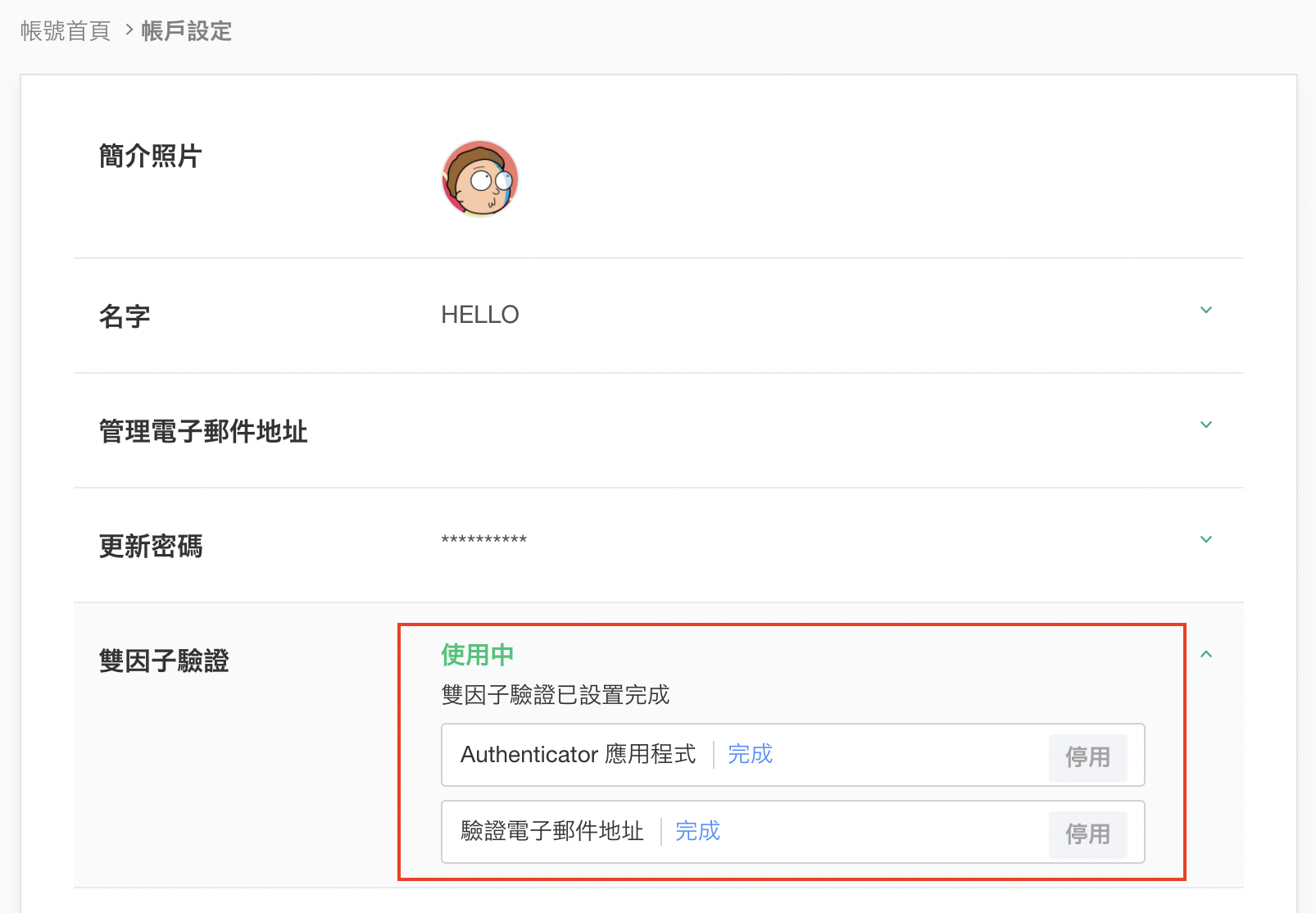The image size is (1316, 913).
Task: Go to 帳號首頁 in breadcrumb
Action: point(66,31)
